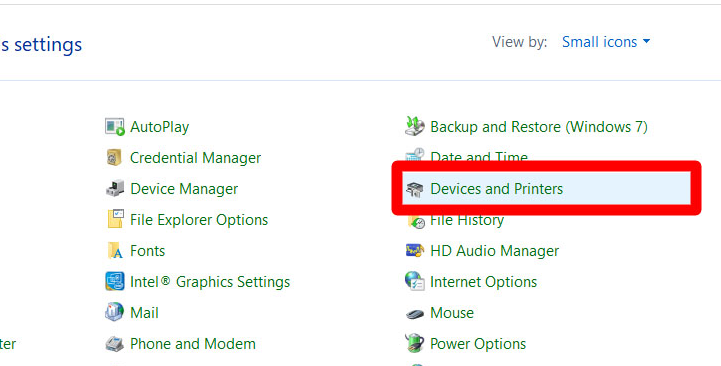Image resolution: width=721 pixels, height=366 pixels.
Task: Open Backup and Restore (Windows 7)
Action: [x=539, y=126]
